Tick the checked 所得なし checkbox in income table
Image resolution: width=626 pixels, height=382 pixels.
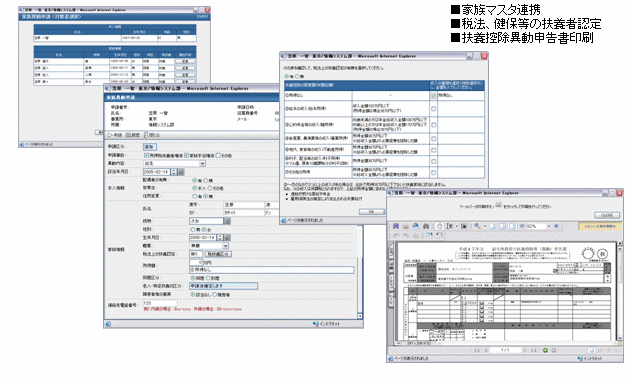pyautogui.click(x=434, y=95)
